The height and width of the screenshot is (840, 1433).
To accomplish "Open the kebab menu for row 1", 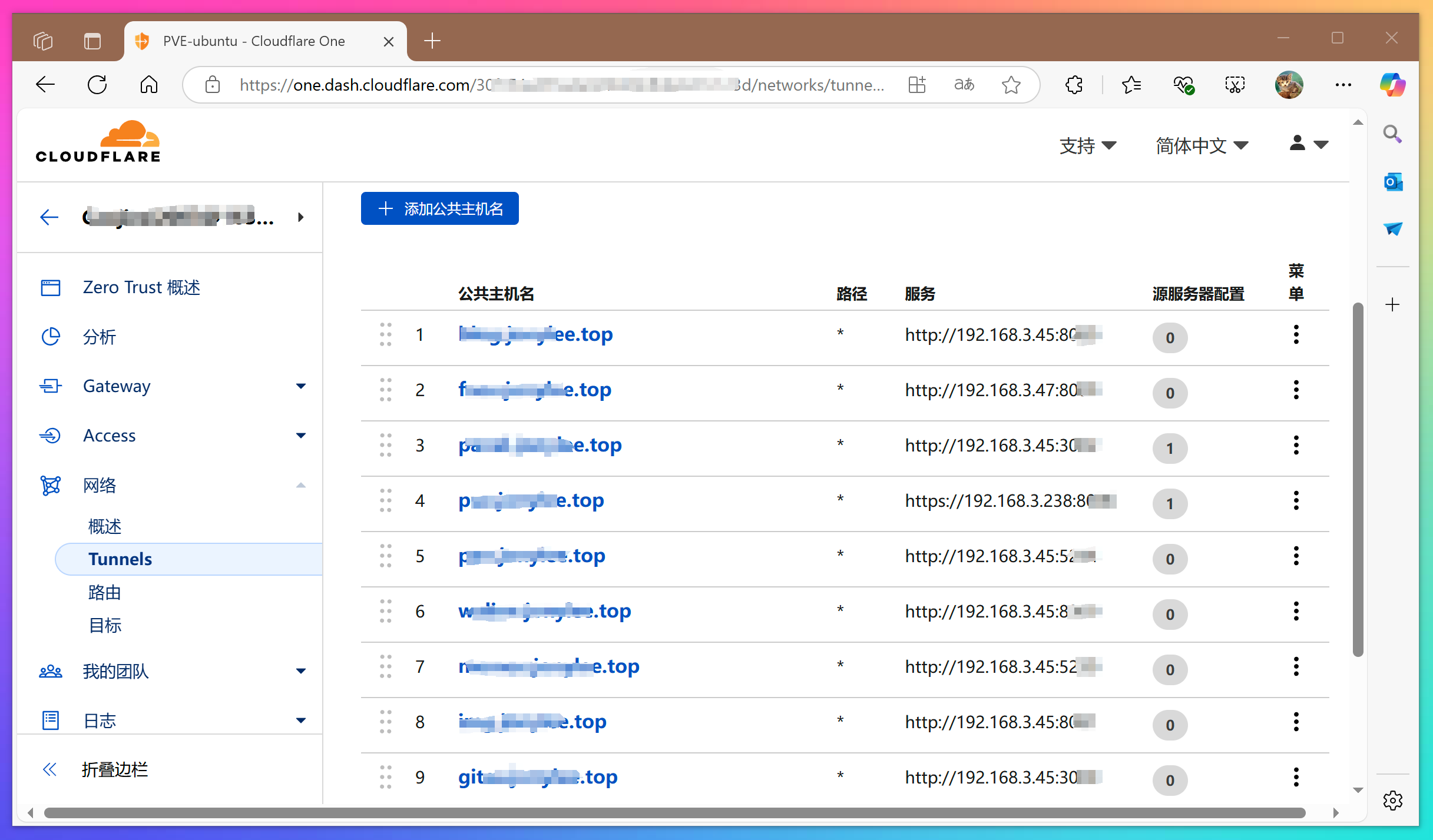I will 1296,334.
